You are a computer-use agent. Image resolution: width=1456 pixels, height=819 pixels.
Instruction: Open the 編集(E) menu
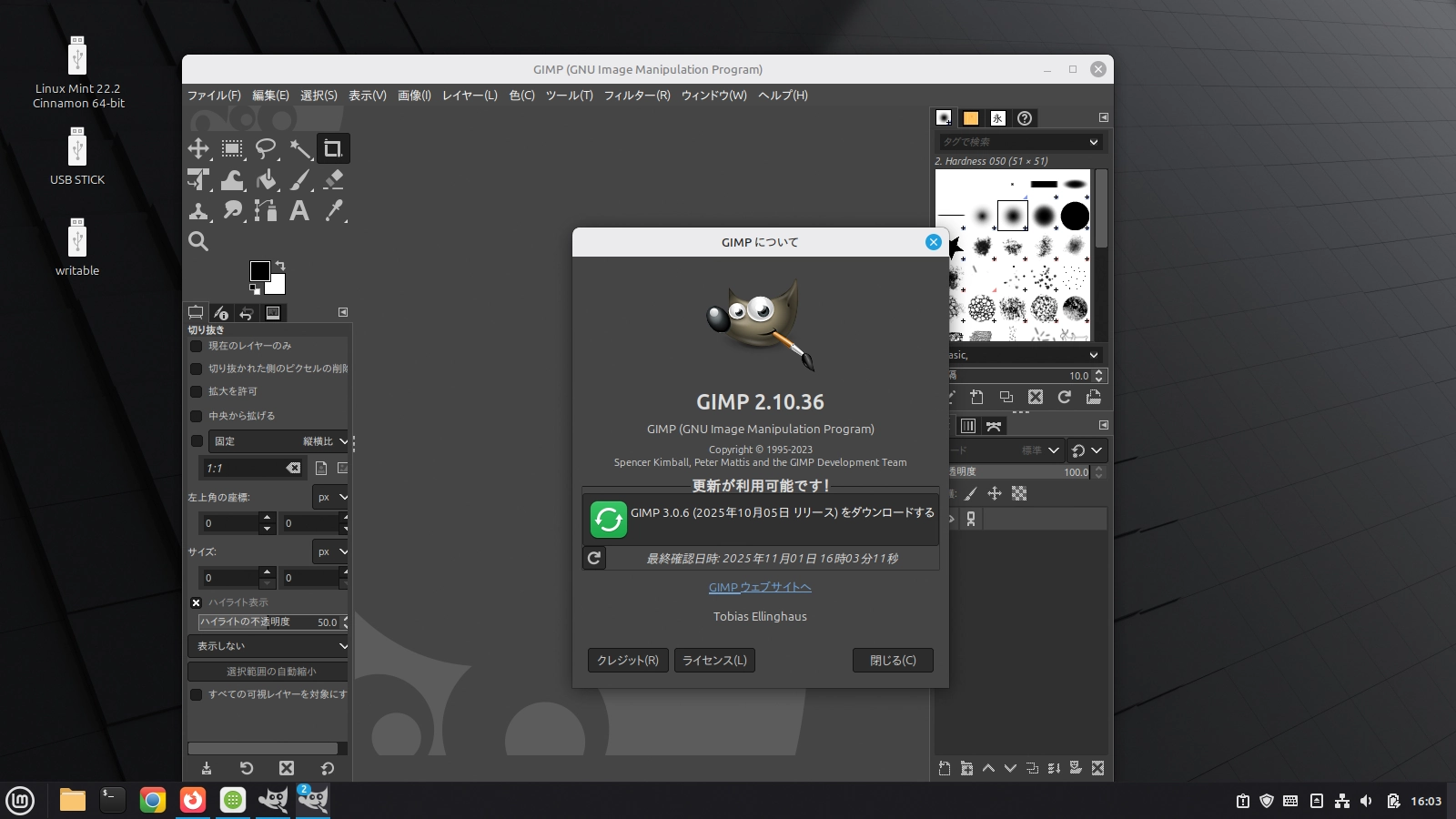pyautogui.click(x=270, y=95)
